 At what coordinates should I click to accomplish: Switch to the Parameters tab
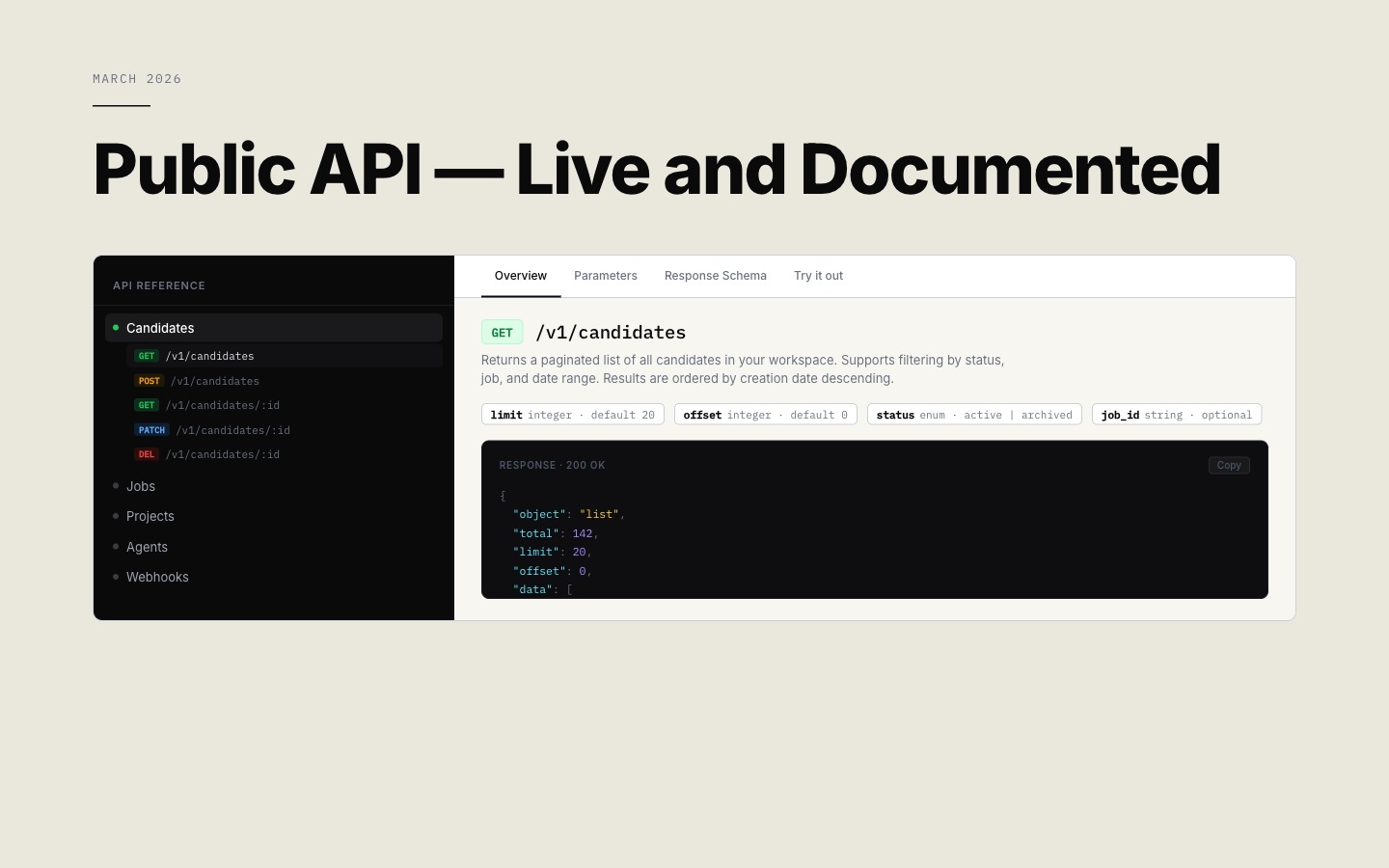606,276
